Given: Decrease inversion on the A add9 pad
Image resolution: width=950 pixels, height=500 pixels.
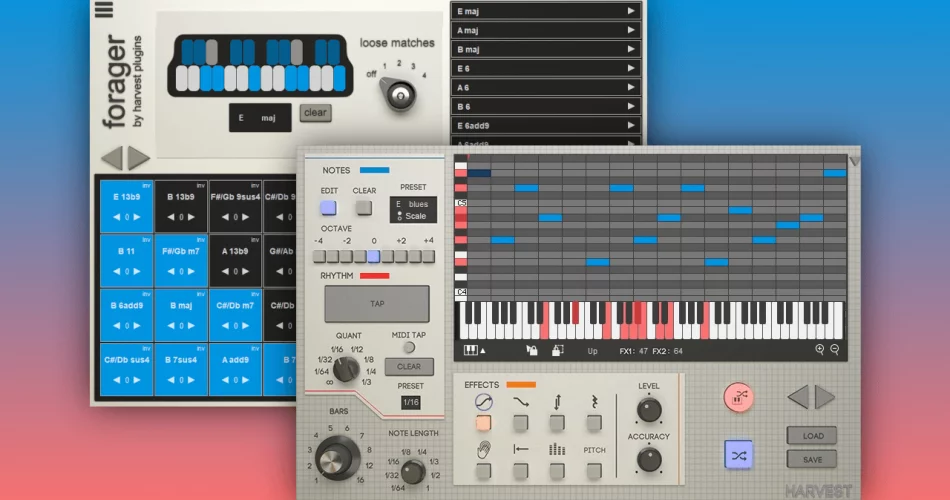Looking at the screenshot, I should (225, 380).
